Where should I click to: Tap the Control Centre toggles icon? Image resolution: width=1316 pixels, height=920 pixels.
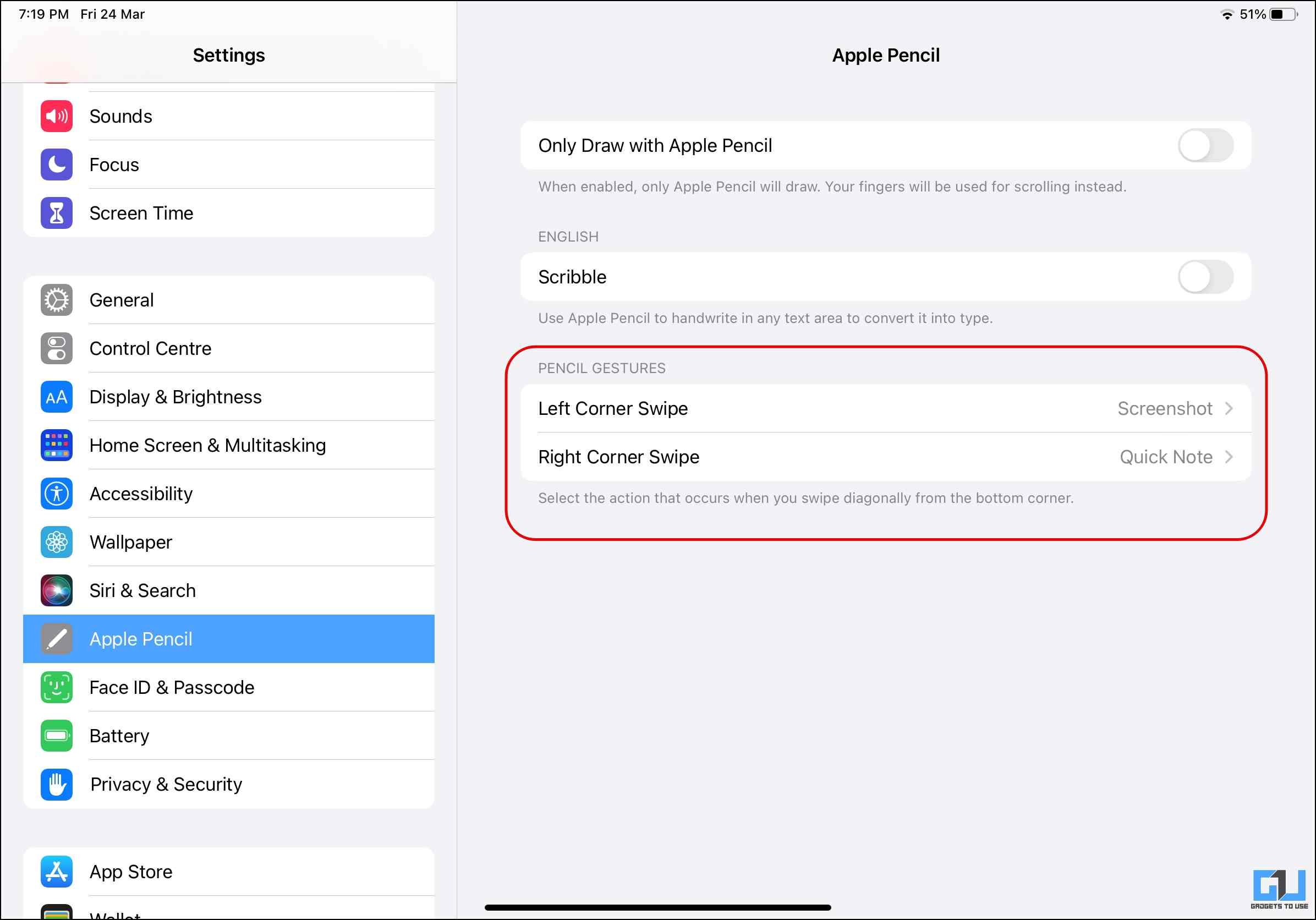coord(56,348)
